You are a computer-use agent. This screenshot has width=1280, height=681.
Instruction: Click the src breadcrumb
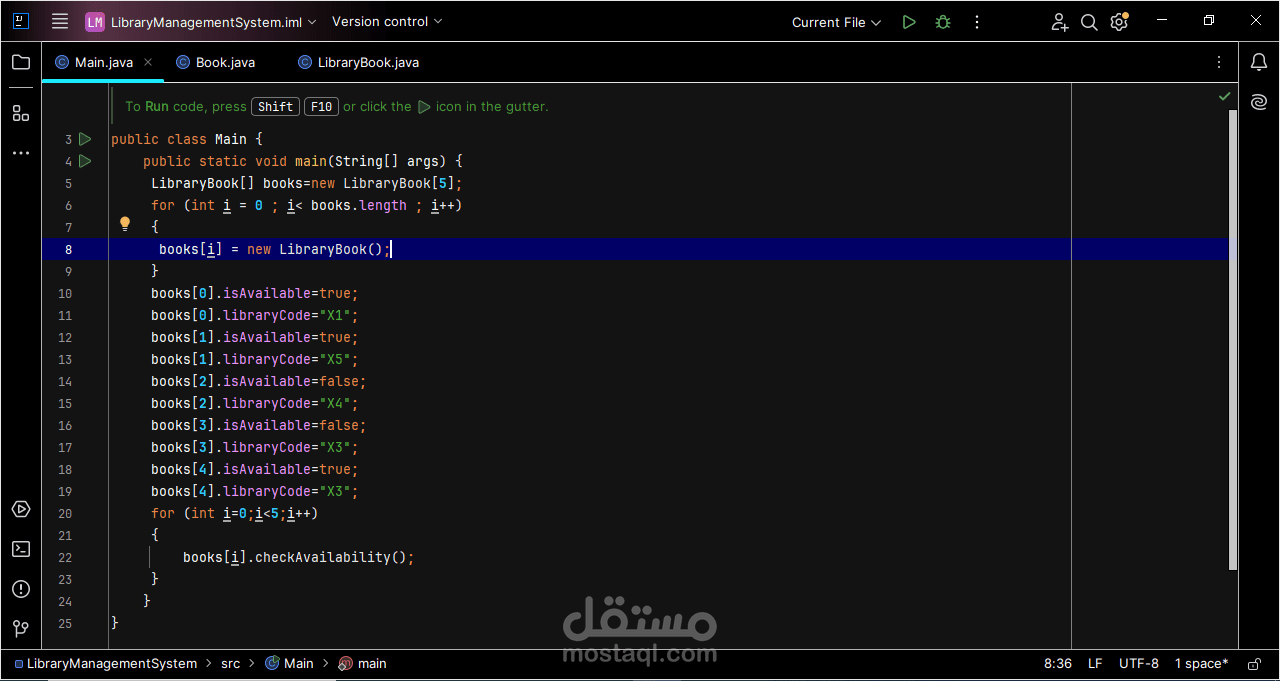tap(231, 663)
